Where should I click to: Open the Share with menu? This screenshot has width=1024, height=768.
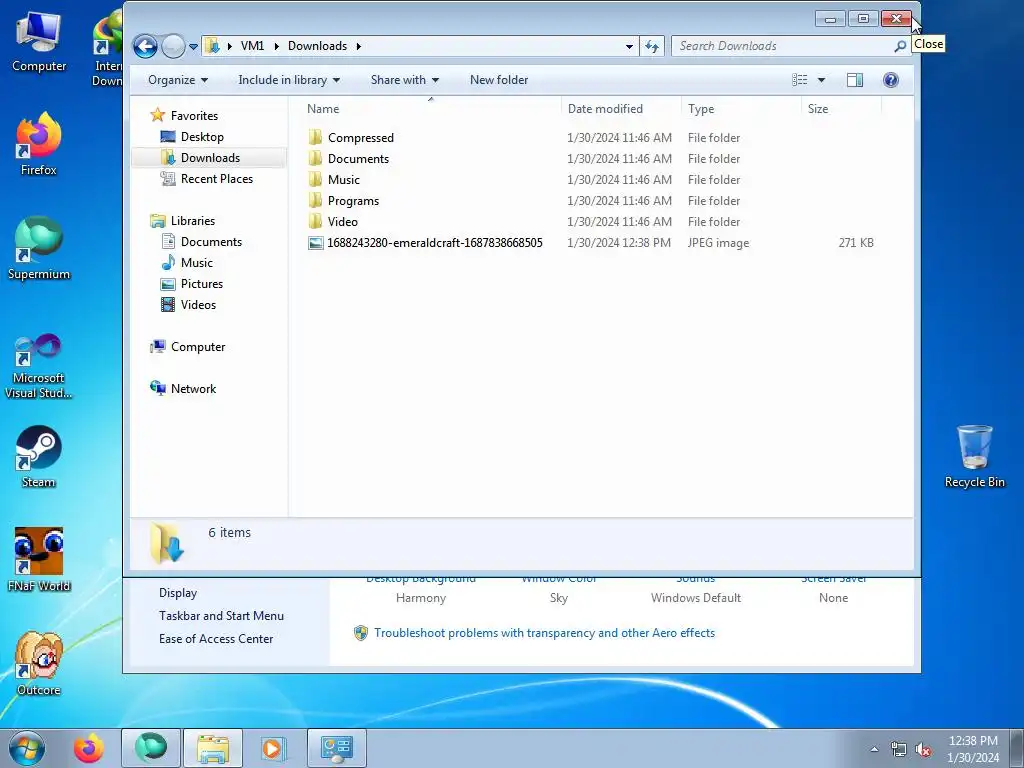coord(404,80)
